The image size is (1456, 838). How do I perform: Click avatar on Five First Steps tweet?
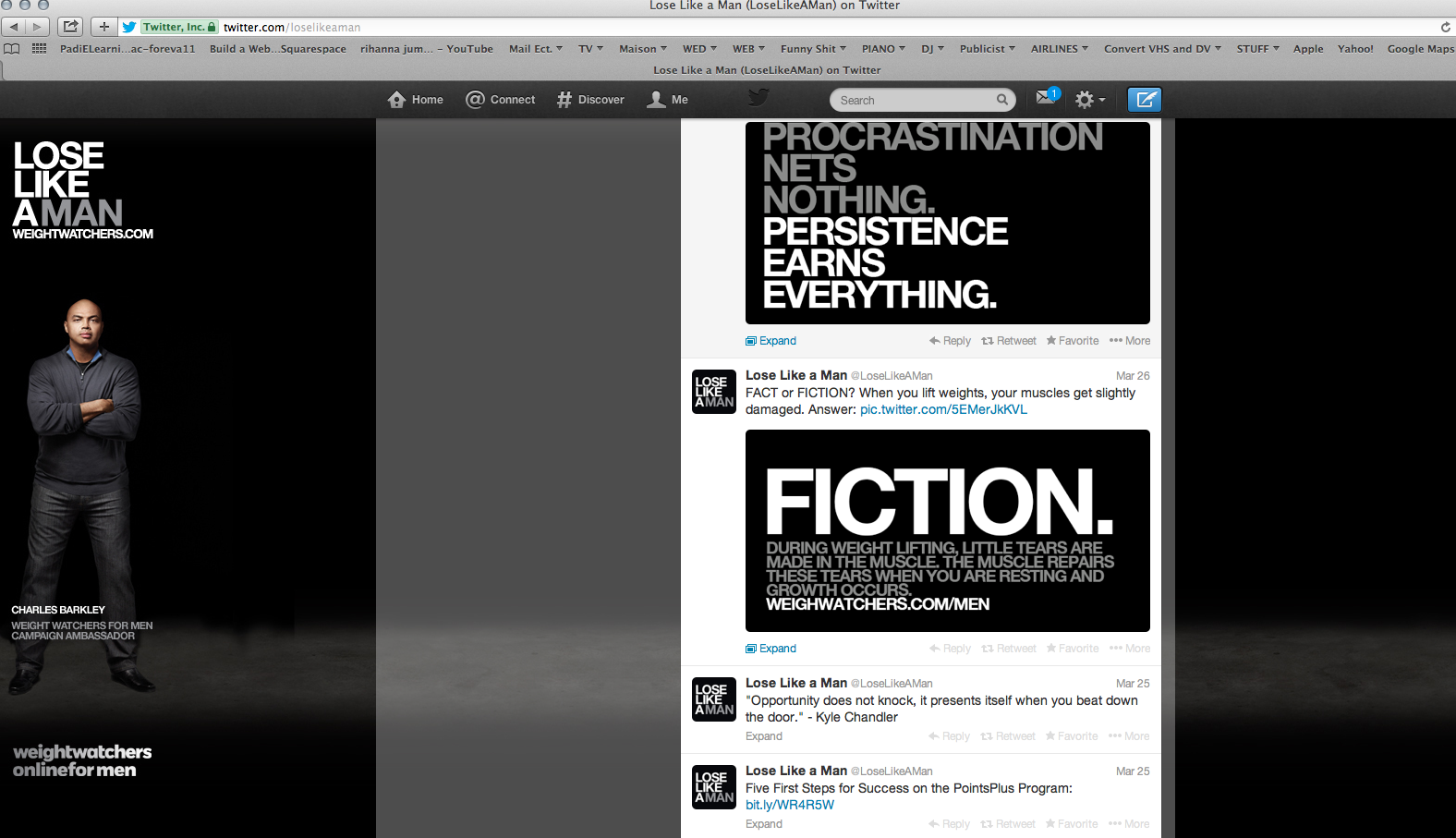[714, 786]
